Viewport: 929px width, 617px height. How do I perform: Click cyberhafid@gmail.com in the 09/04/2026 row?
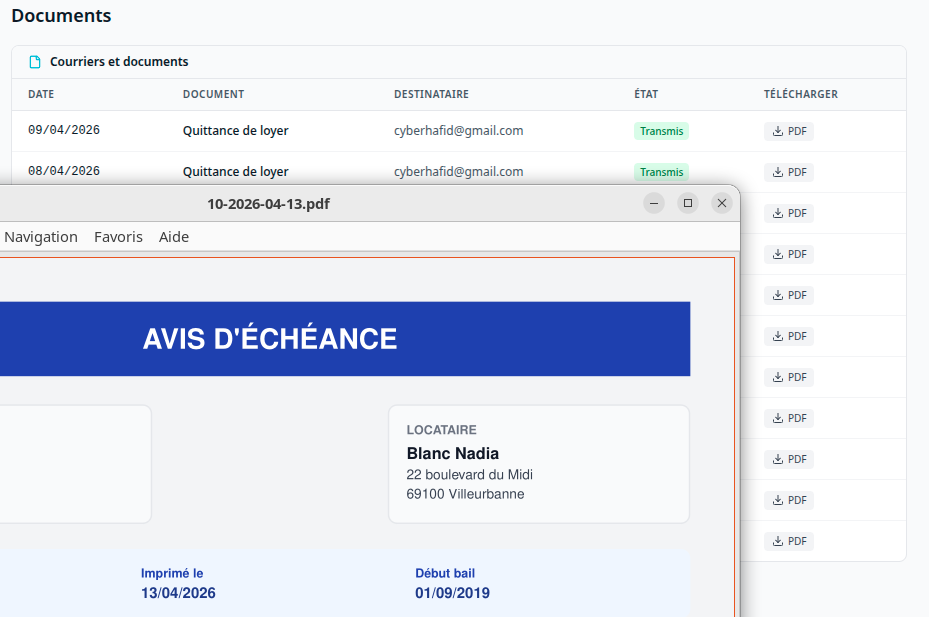coord(459,130)
